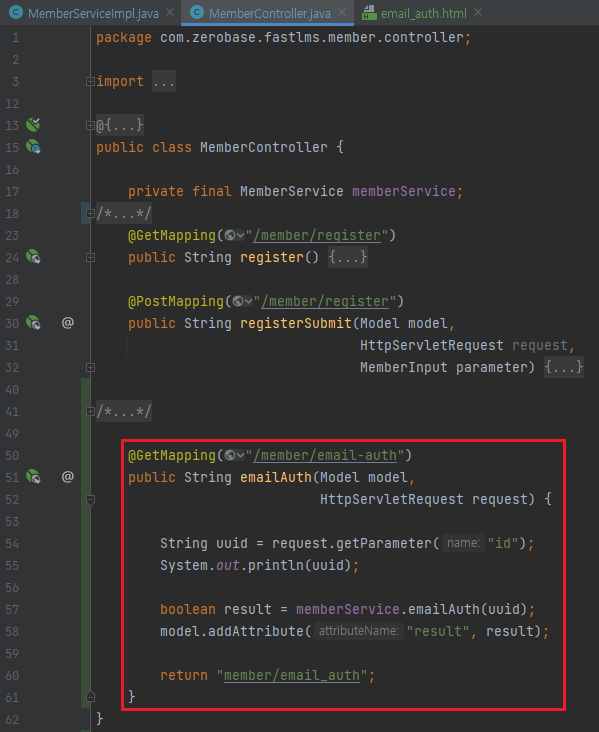
Task: Expand the folded comment on line 18
Action: point(90,214)
